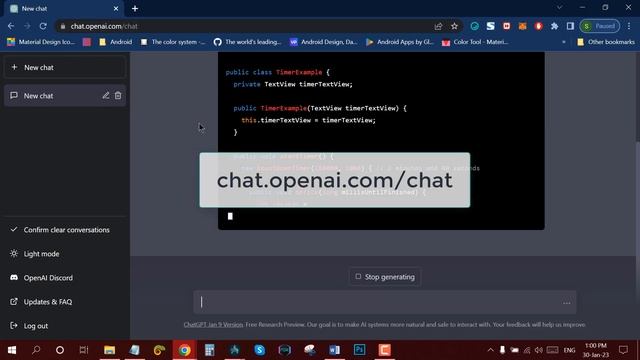Delete the New chat conversation with trash icon
Viewport: 640px width, 360px height.
point(118,96)
